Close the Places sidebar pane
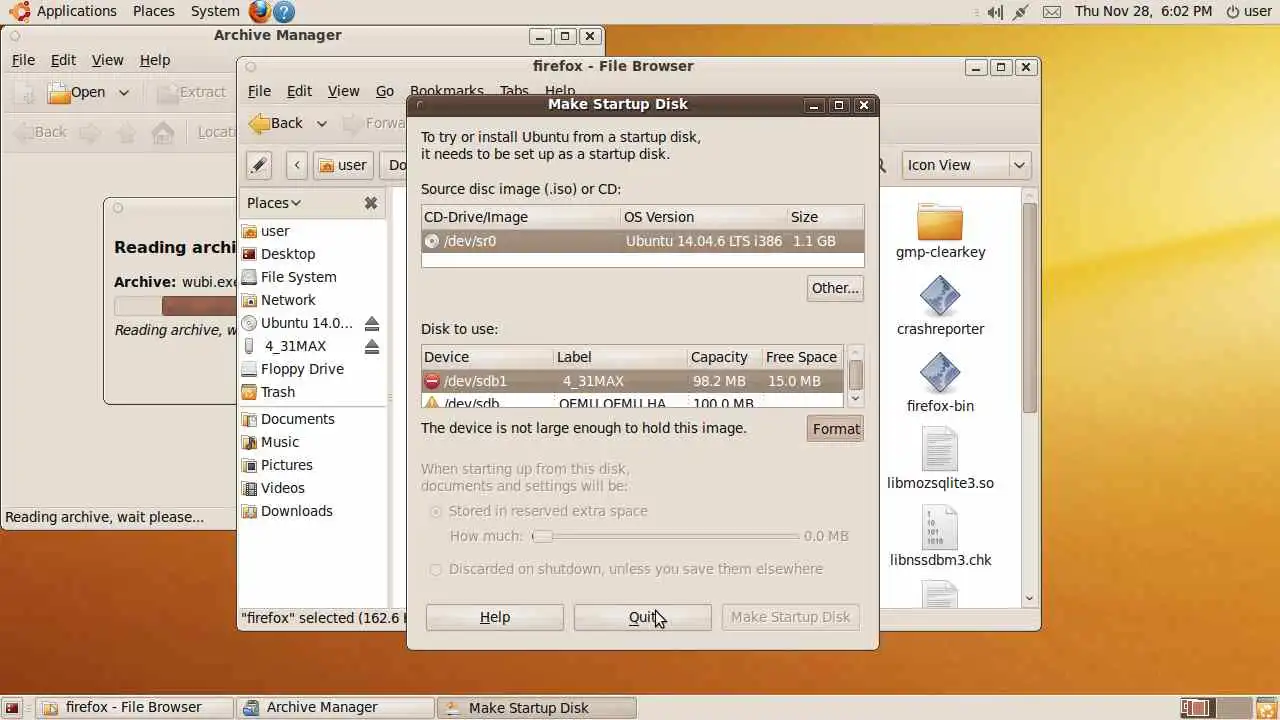This screenshot has width=1280, height=720. 371,203
